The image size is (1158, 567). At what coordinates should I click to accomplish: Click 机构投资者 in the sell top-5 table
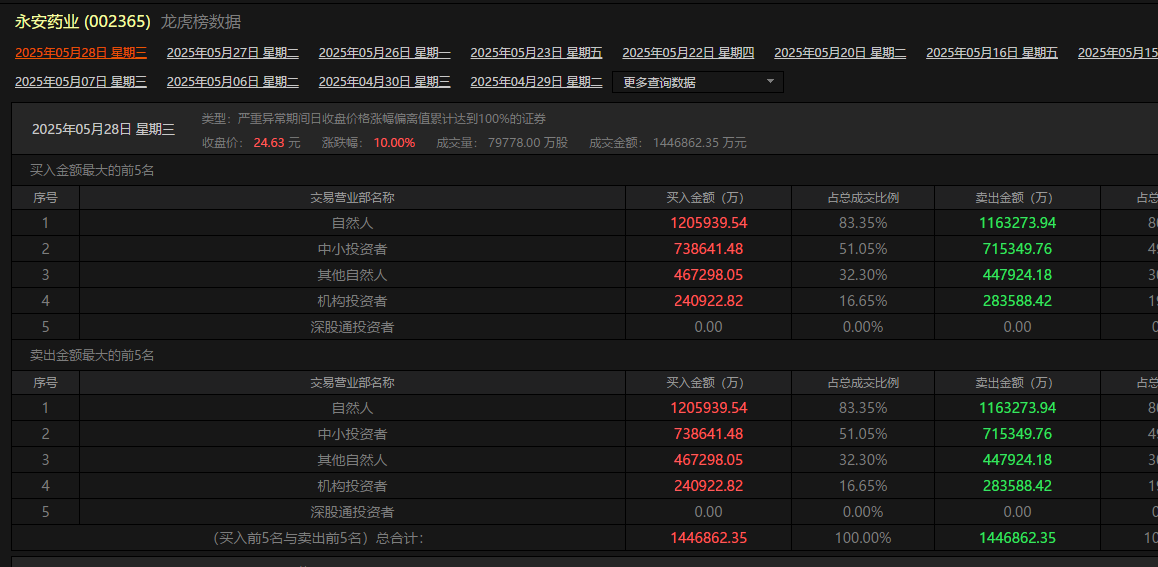pos(352,486)
